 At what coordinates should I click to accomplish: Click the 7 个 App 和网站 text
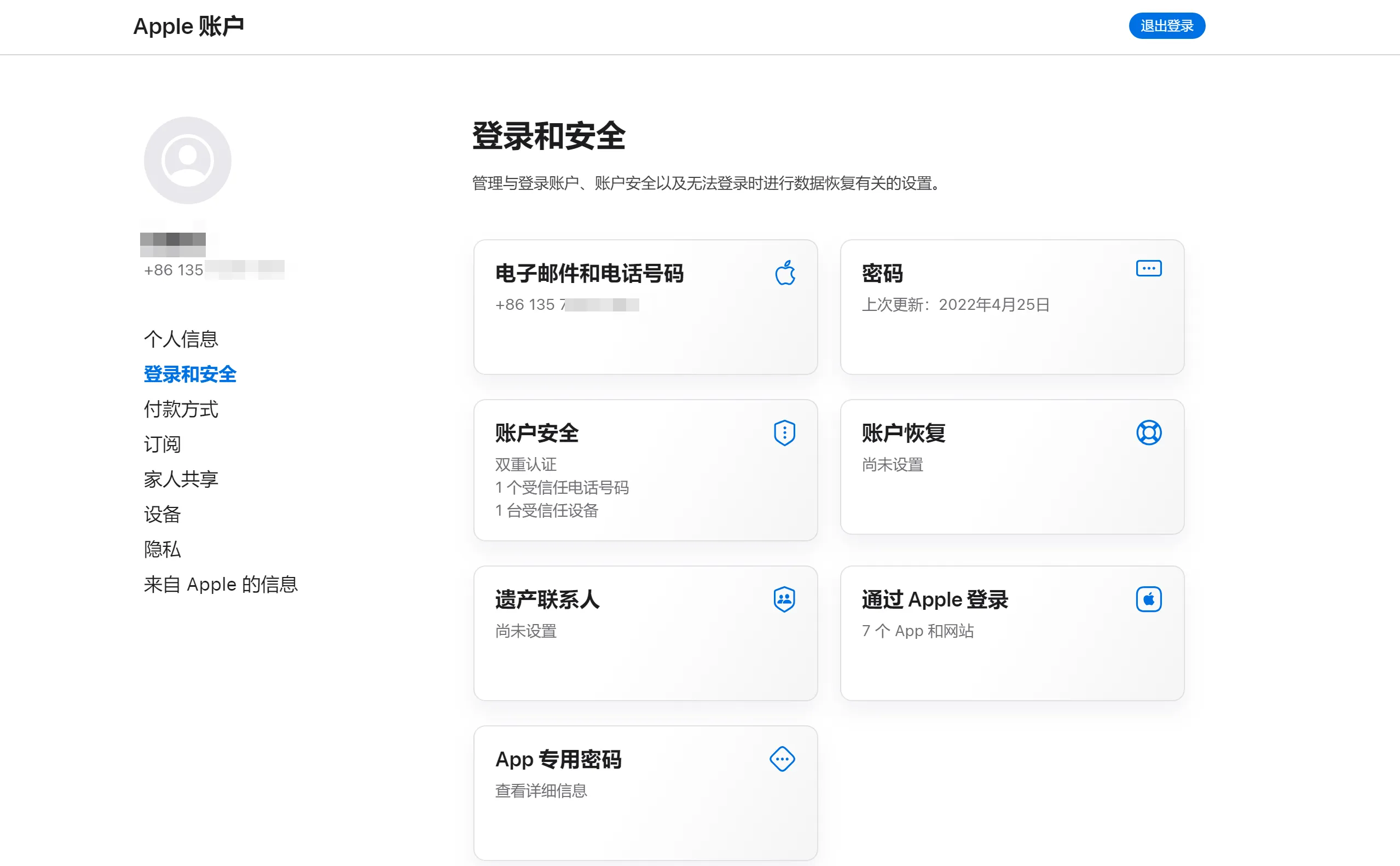click(x=918, y=631)
